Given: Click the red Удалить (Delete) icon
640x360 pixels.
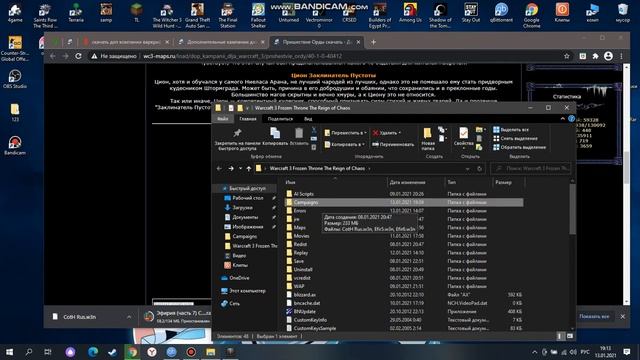Looking at the screenshot, I should tap(376, 133).
